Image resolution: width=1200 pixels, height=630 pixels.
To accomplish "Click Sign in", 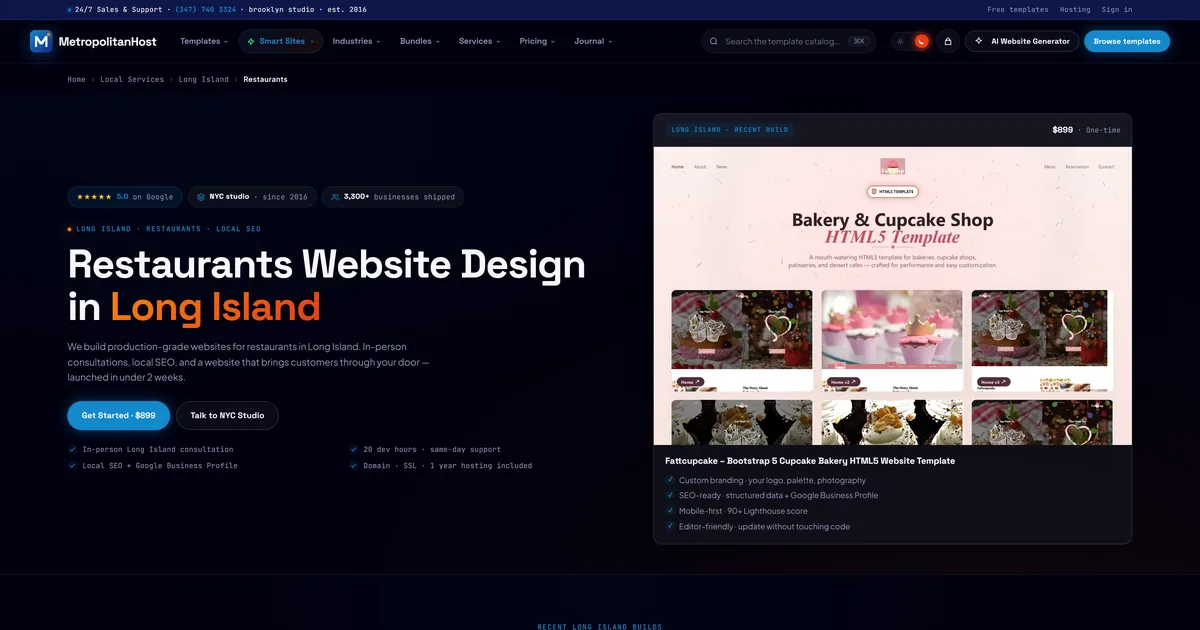I will [1117, 9].
